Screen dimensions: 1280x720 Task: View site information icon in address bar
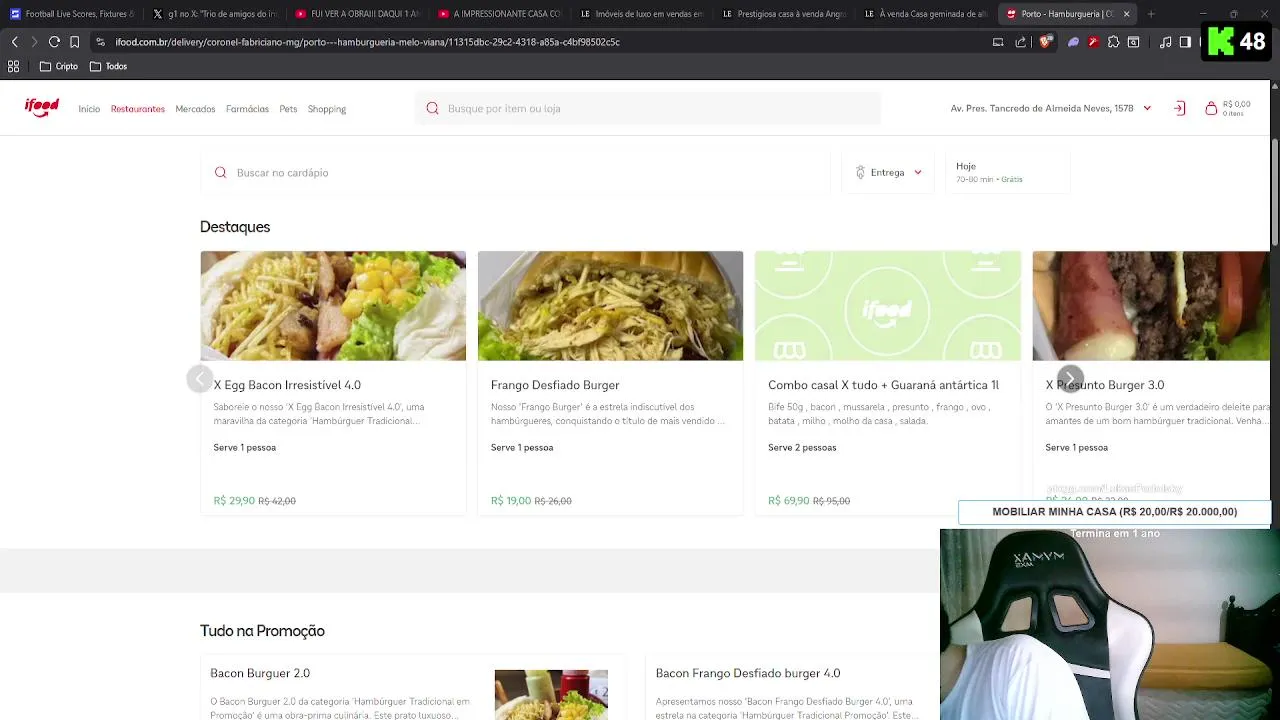click(100, 42)
